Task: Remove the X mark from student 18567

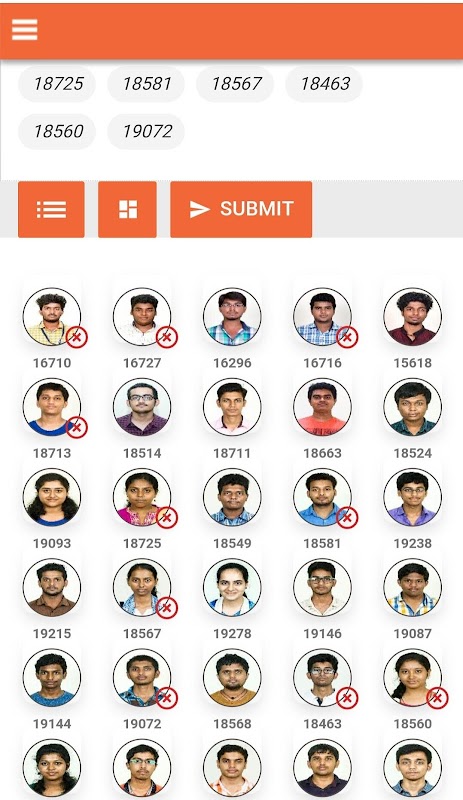Action: (167, 608)
